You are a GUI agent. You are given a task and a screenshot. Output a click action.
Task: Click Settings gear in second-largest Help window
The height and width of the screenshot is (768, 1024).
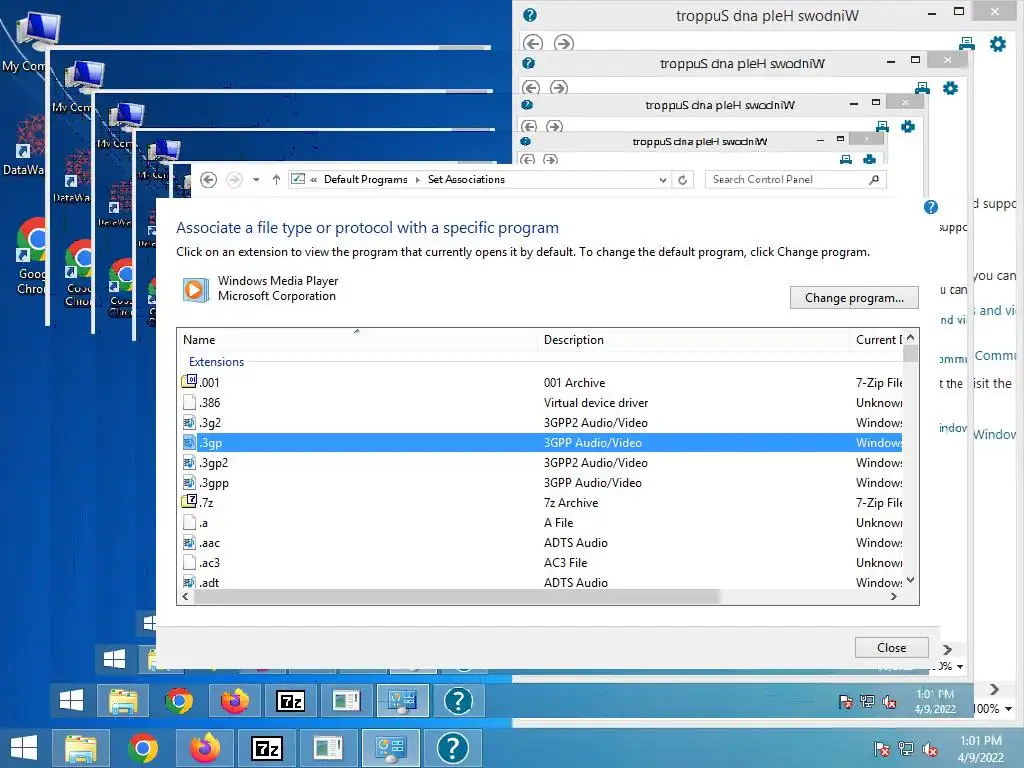tap(950, 88)
